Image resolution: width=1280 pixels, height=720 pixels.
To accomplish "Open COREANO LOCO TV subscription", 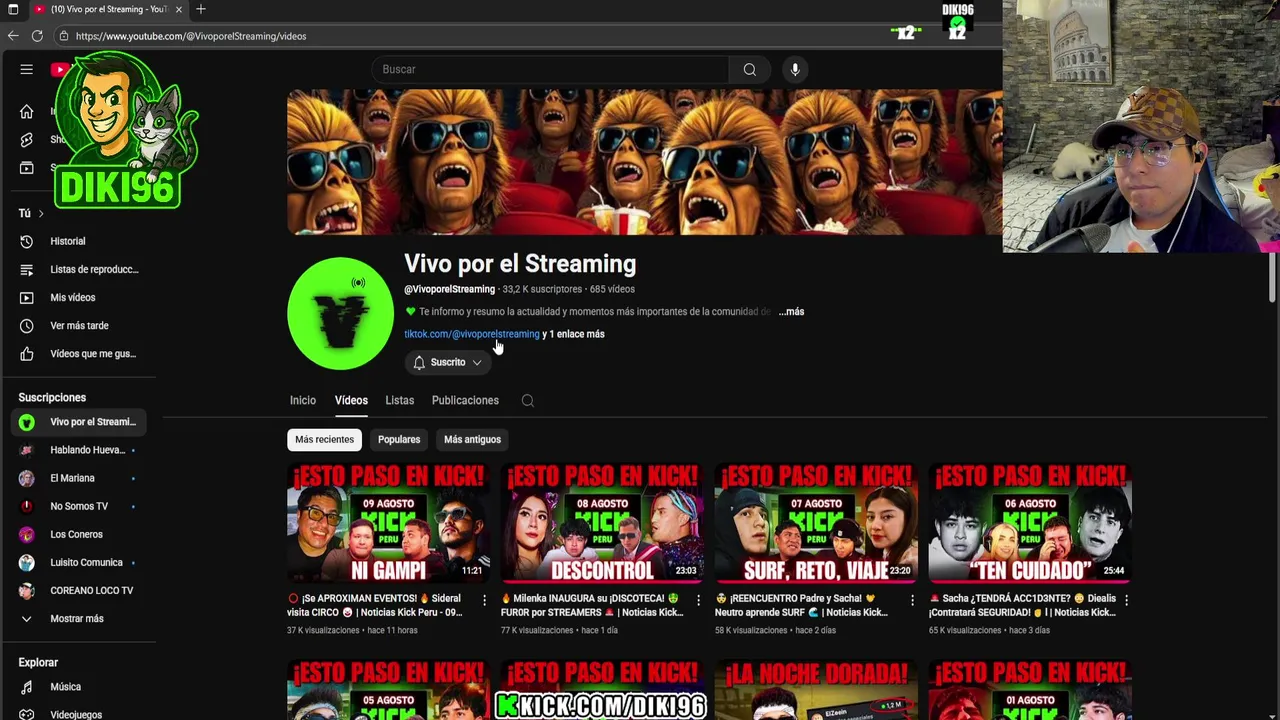I will (x=77, y=590).
